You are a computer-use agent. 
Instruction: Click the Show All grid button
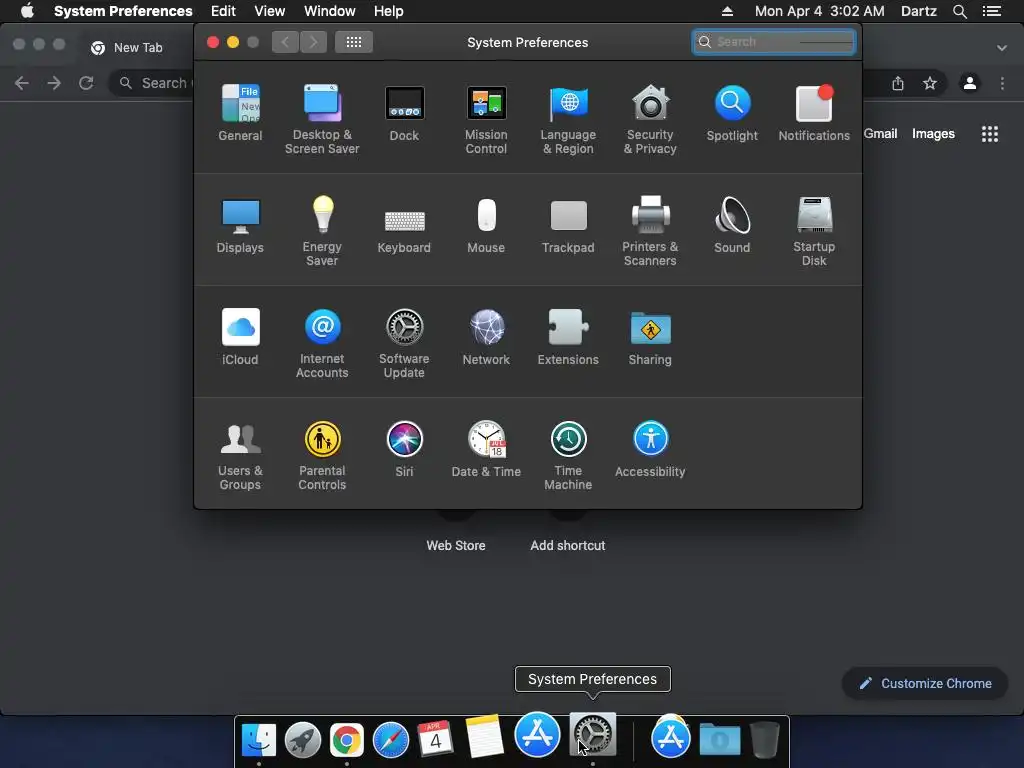coord(354,42)
